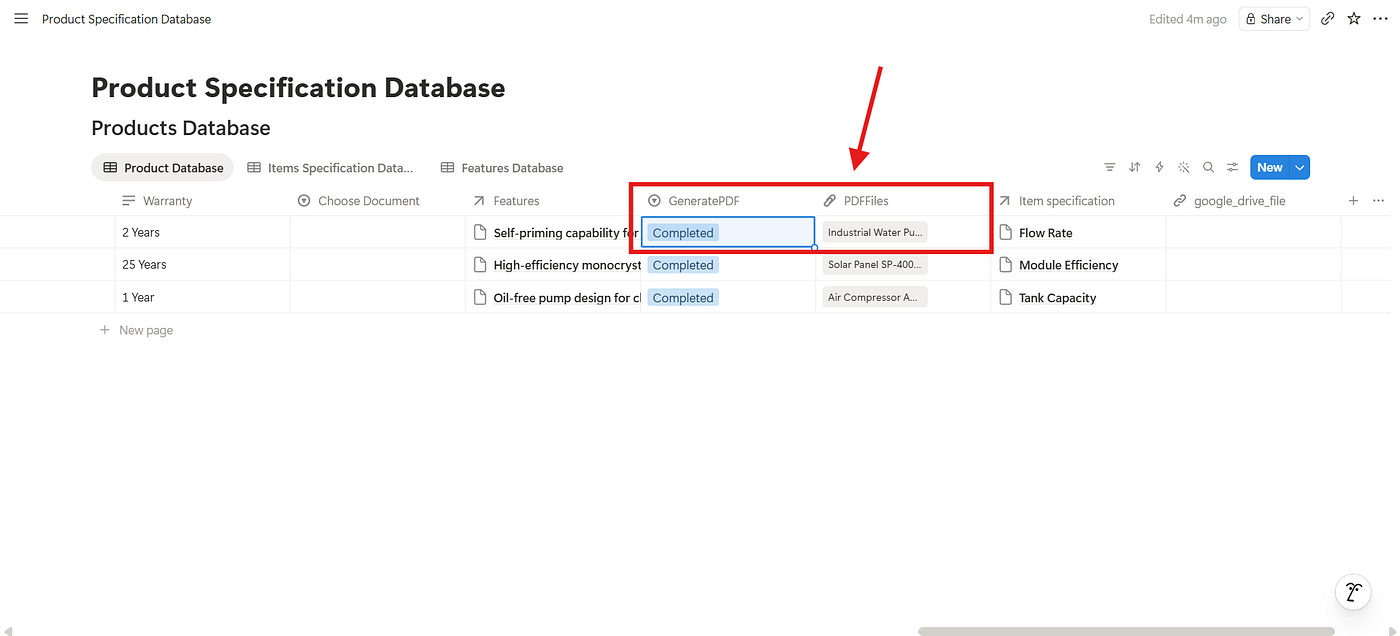Click the blue New button

pos(1270,167)
